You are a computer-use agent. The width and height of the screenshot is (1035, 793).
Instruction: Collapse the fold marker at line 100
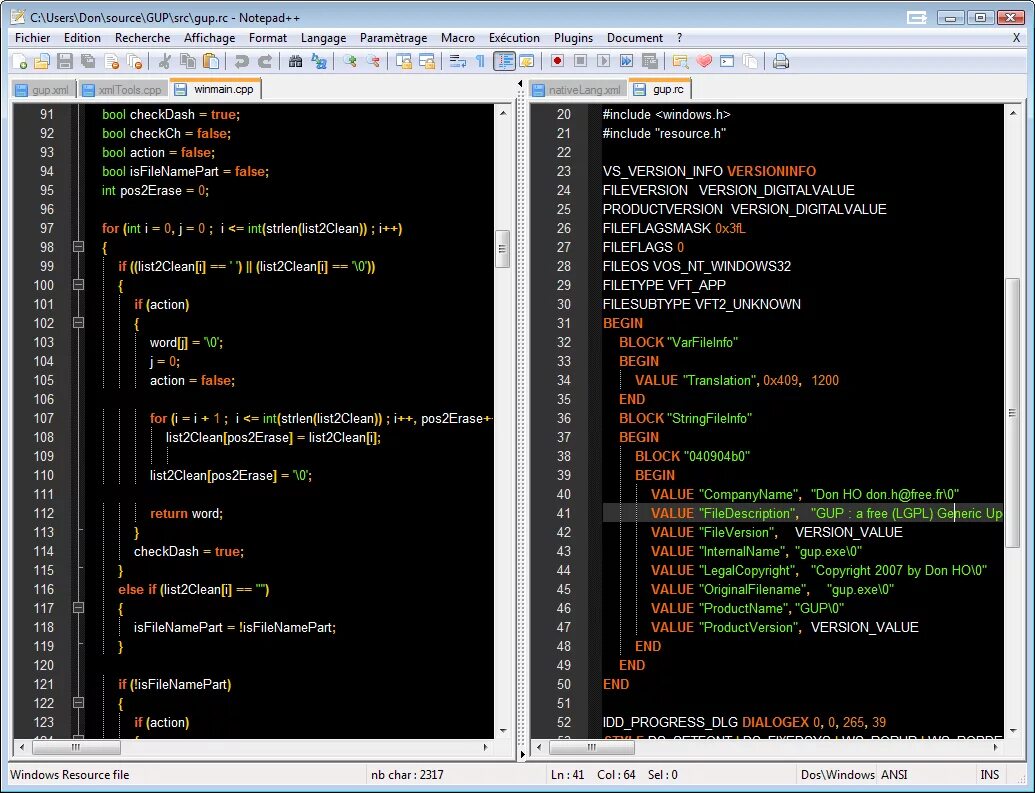tap(79, 285)
